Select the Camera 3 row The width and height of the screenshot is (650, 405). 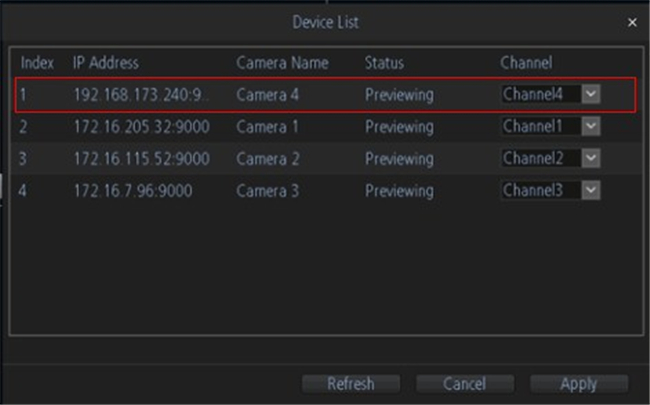pyautogui.click(x=325, y=191)
